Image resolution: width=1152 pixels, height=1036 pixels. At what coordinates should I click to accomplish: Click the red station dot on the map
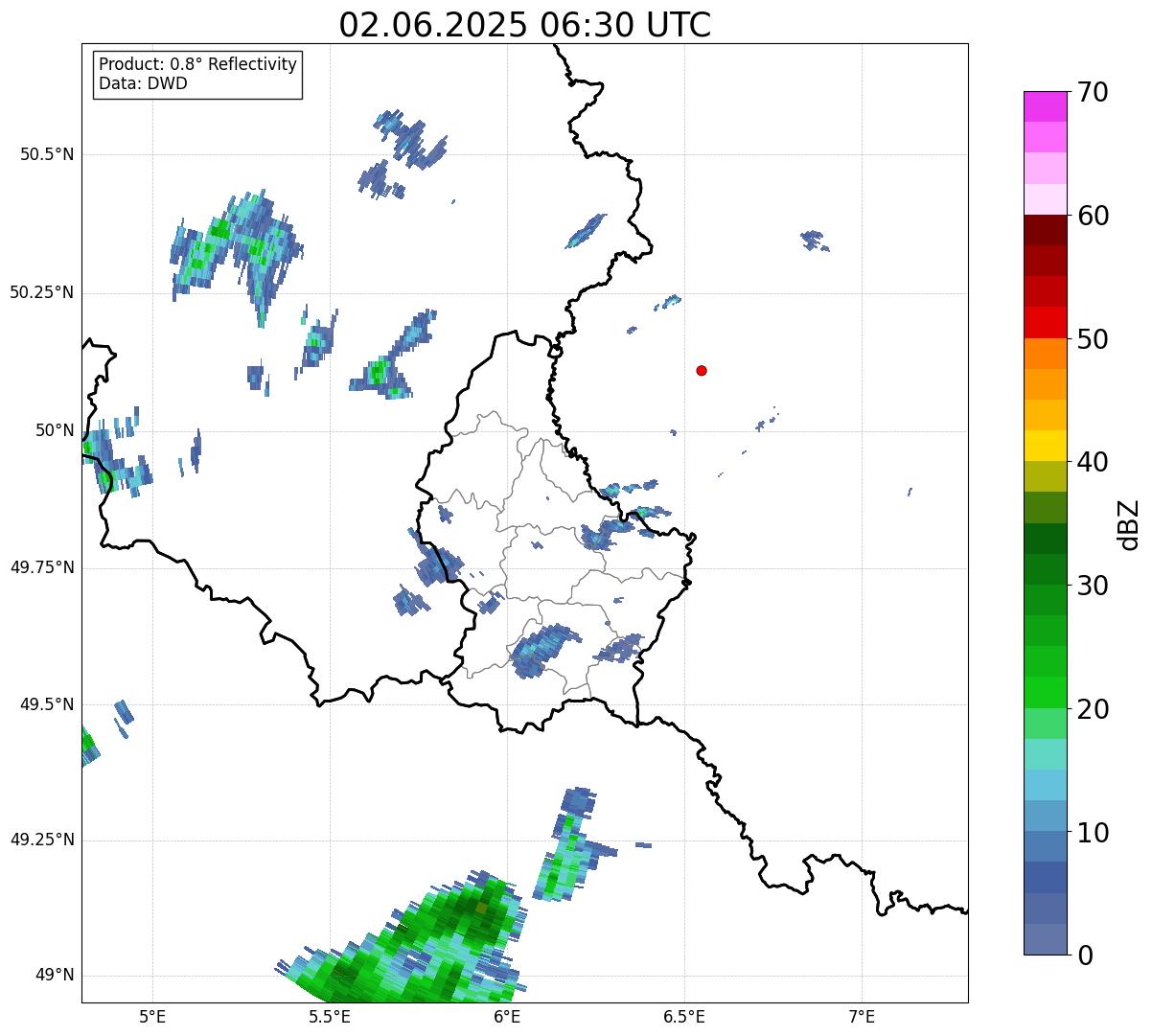tap(702, 370)
